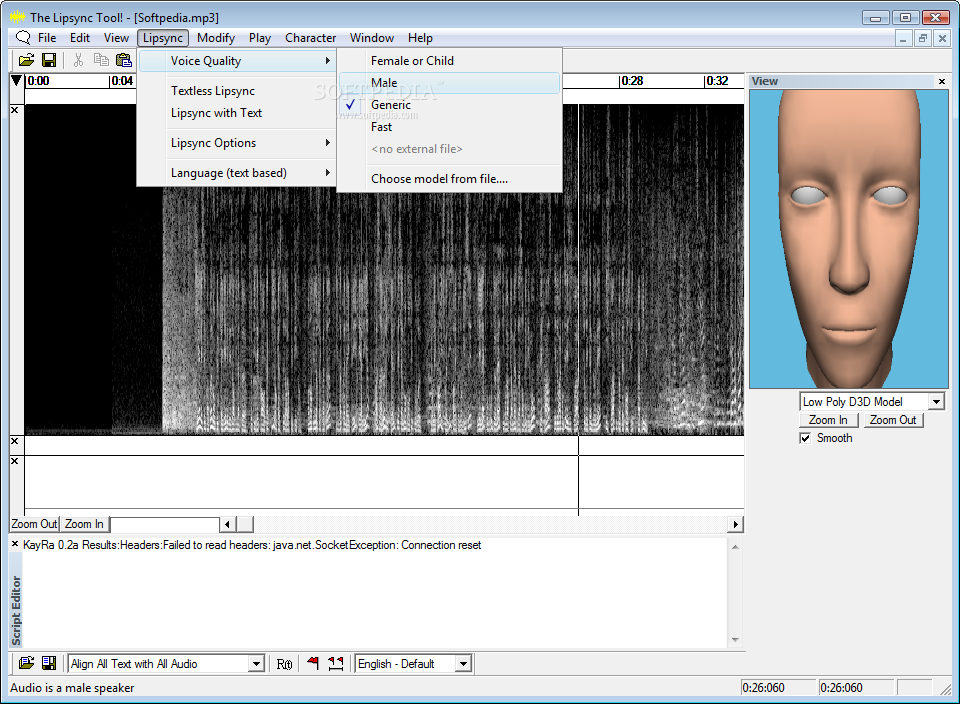Open the Play menu
This screenshot has height=704, width=960.
260,38
